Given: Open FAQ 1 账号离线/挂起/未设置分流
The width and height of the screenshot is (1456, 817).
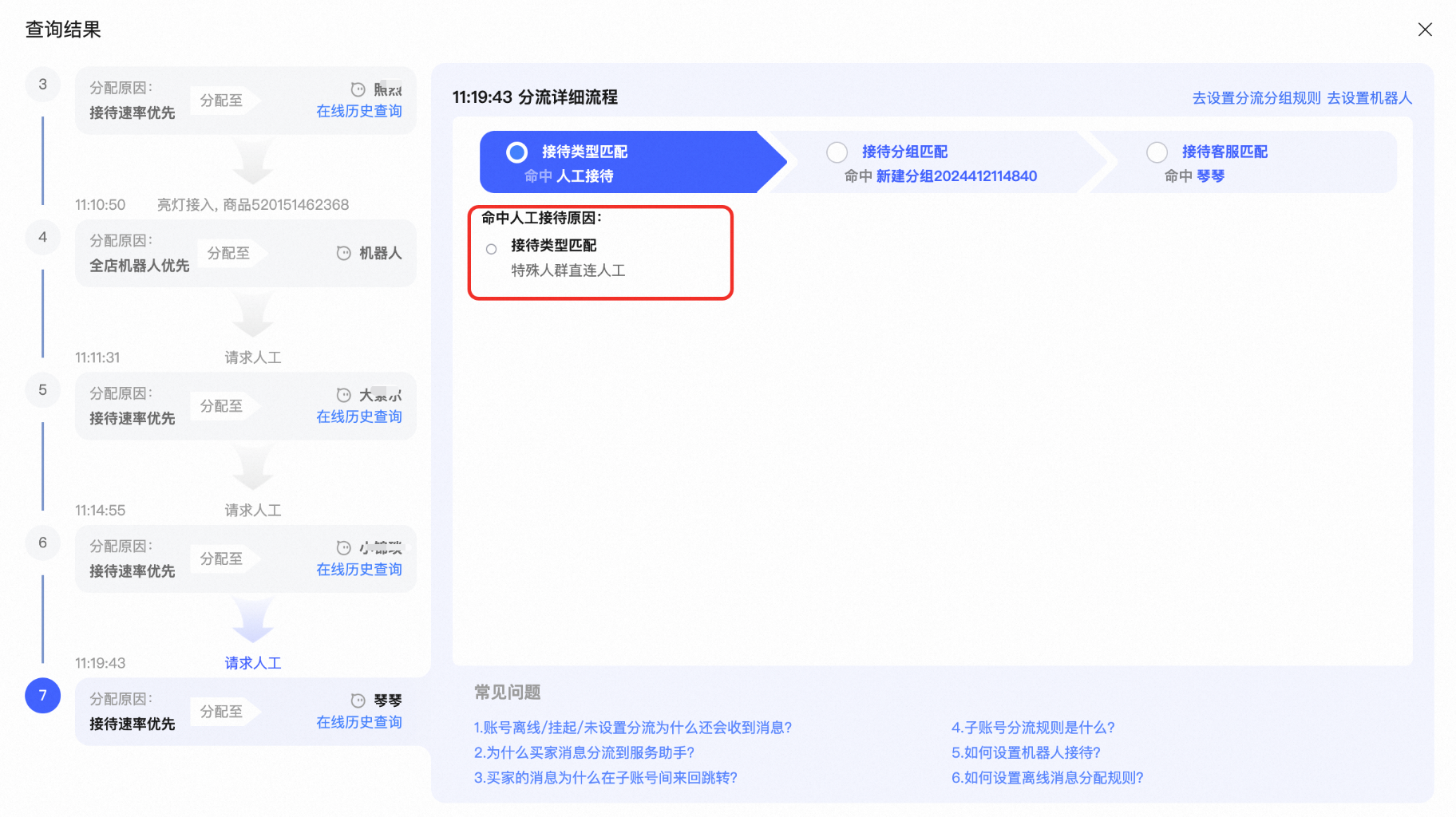Looking at the screenshot, I should (x=633, y=728).
